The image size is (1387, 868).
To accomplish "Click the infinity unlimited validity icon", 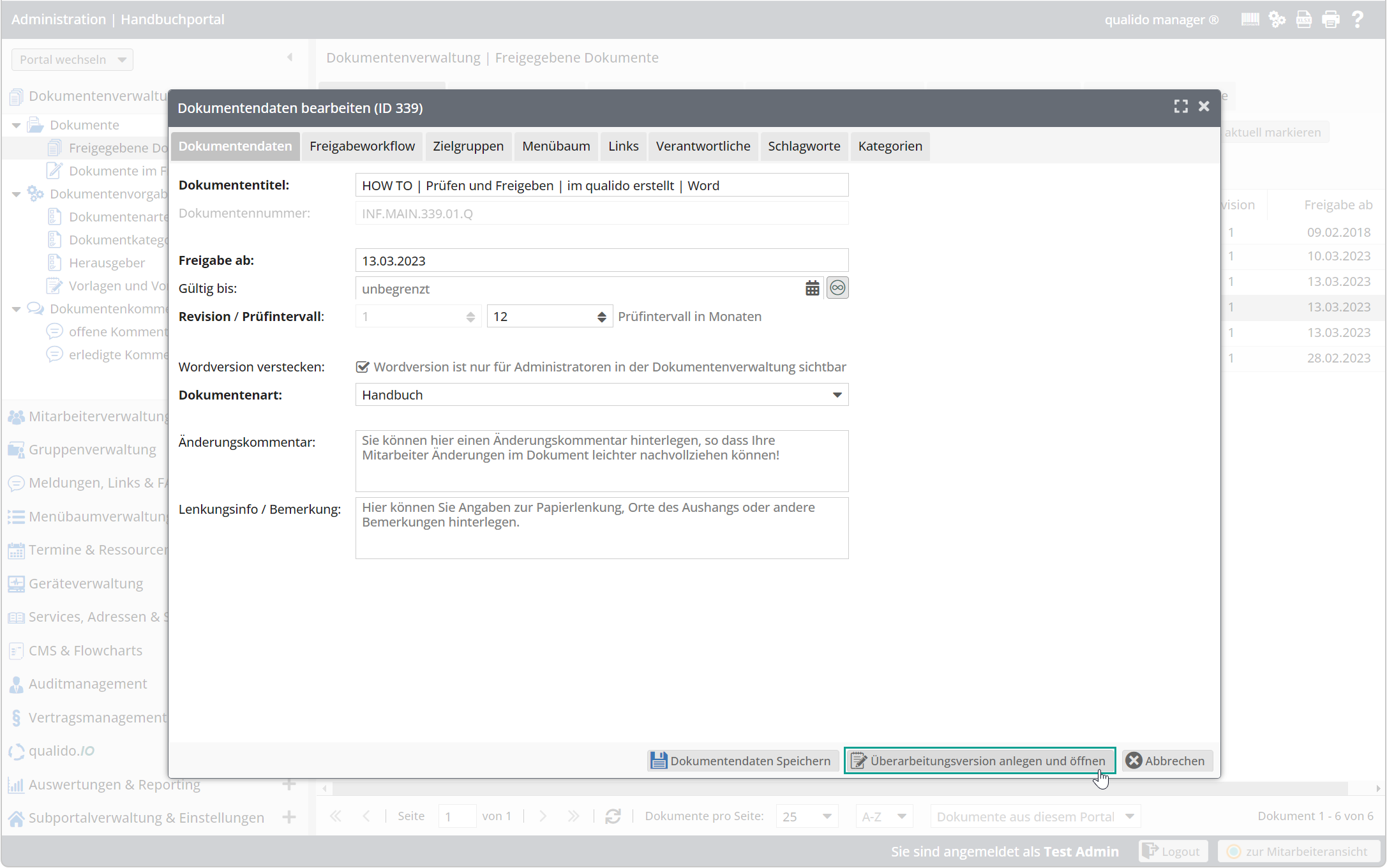I will (x=837, y=288).
